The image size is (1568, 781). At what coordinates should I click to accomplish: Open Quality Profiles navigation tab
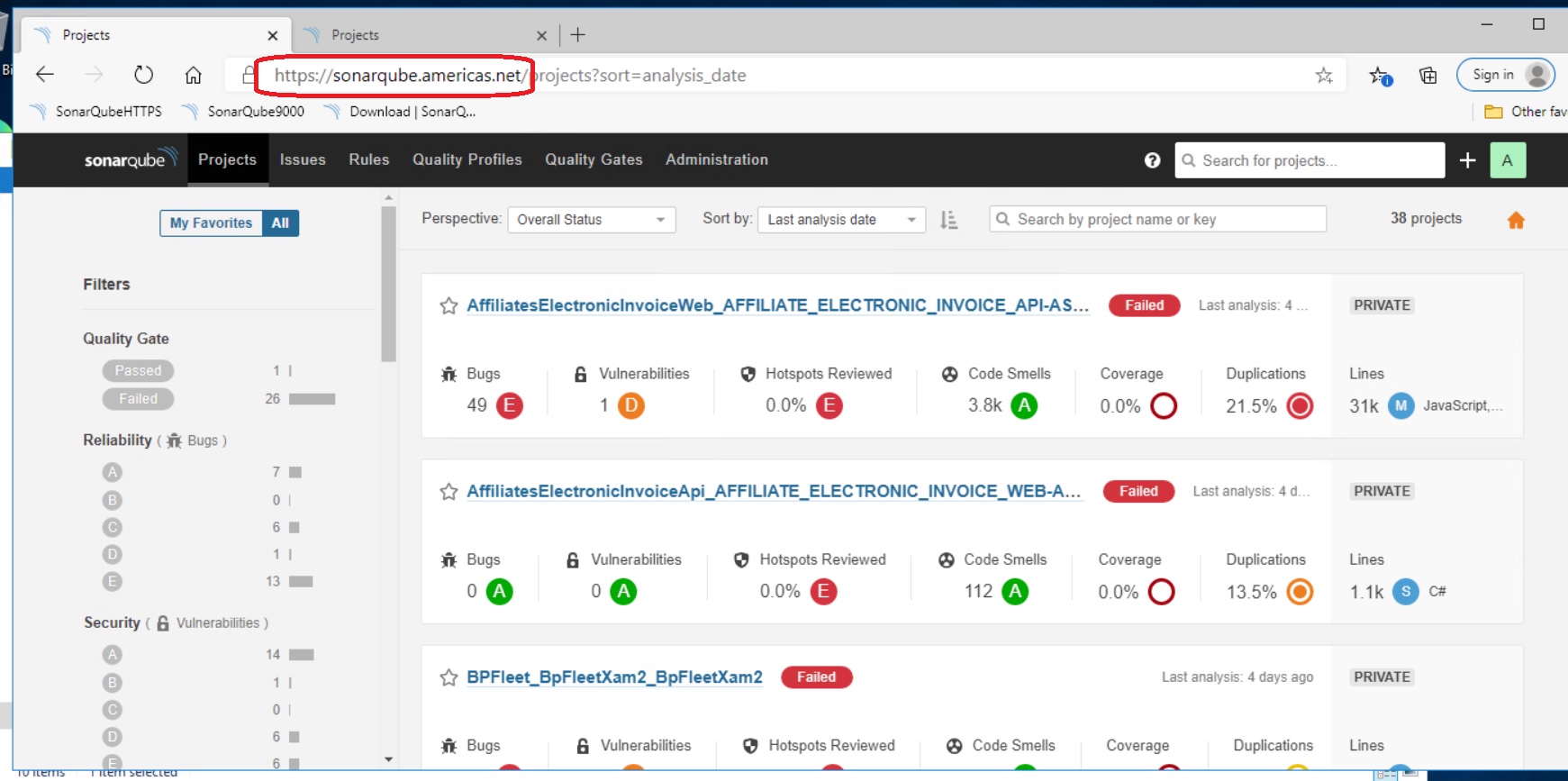[467, 159]
